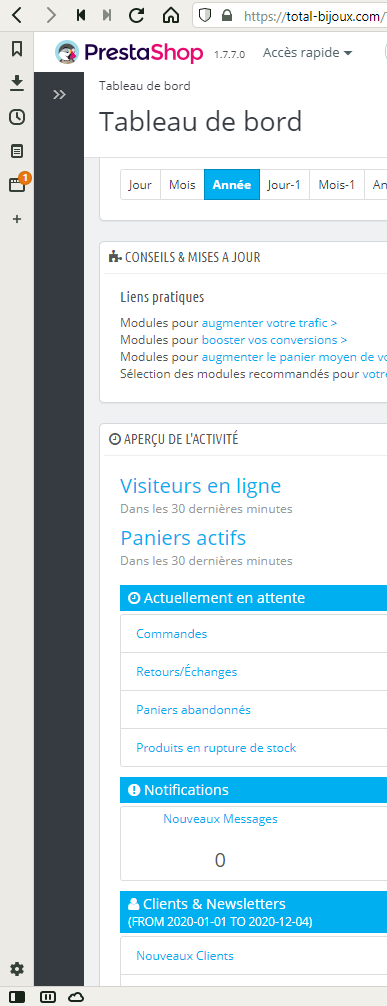Reload the page with refresh icon
The height and width of the screenshot is (1006, 387).
point(136,15)
